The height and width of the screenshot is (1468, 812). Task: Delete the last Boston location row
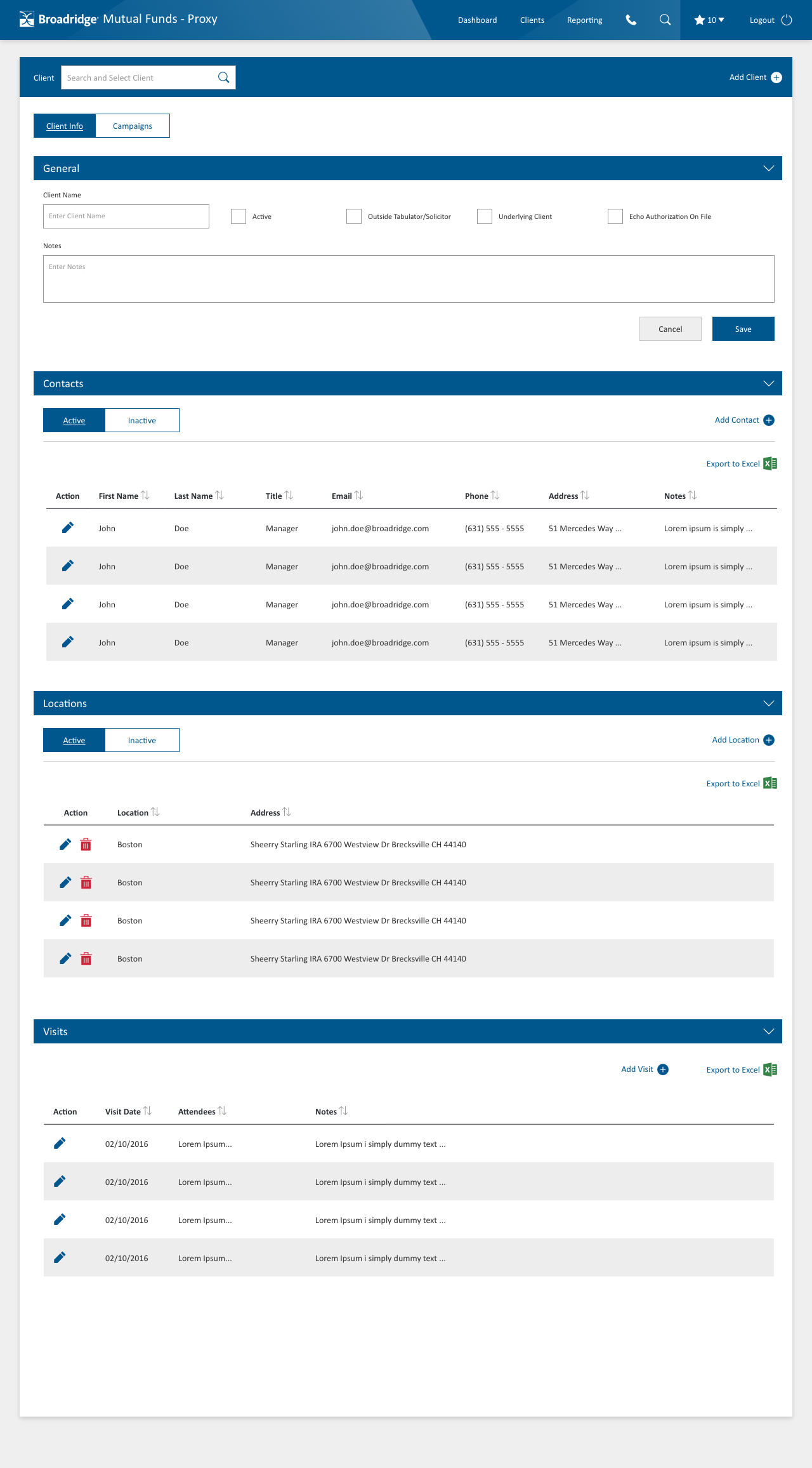click(x=86, y=958)
